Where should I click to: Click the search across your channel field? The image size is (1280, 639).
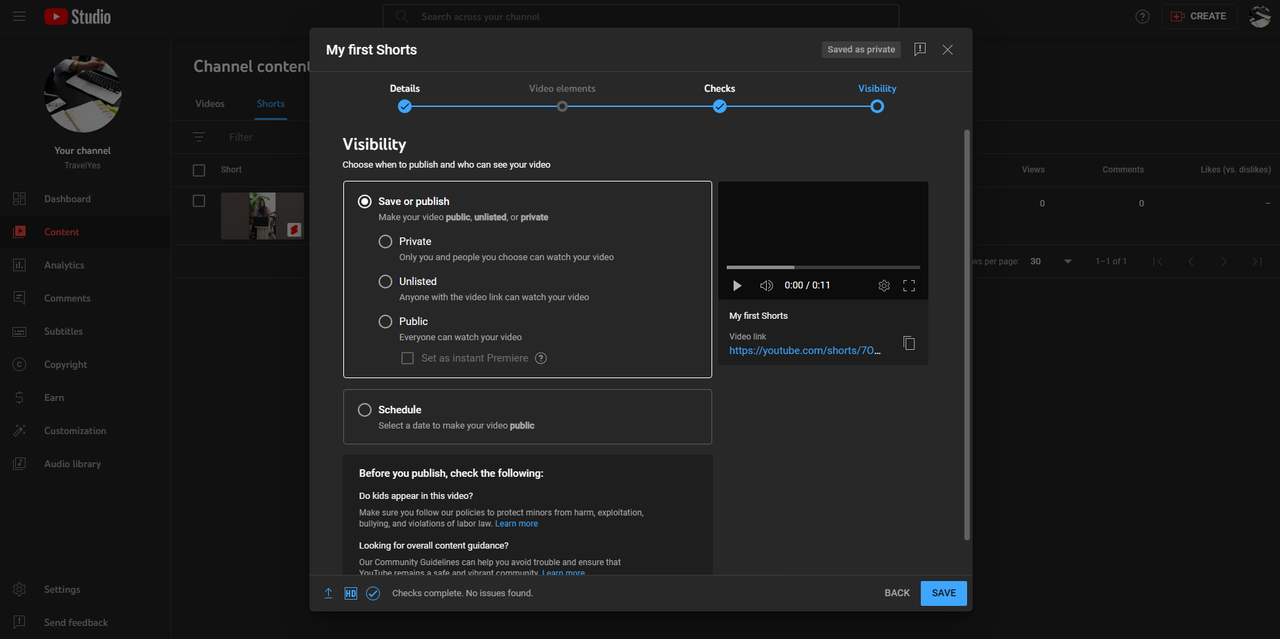[x=640, y=17]
